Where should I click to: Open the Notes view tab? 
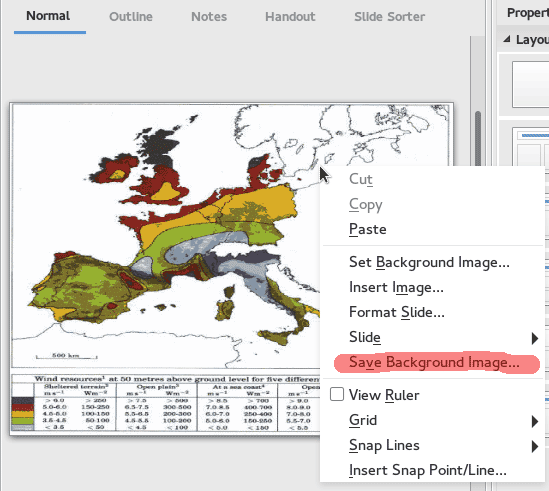coord(209,16)
